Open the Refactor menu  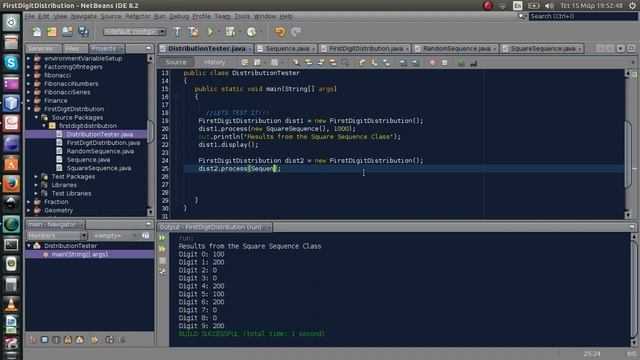click(138, 16)
